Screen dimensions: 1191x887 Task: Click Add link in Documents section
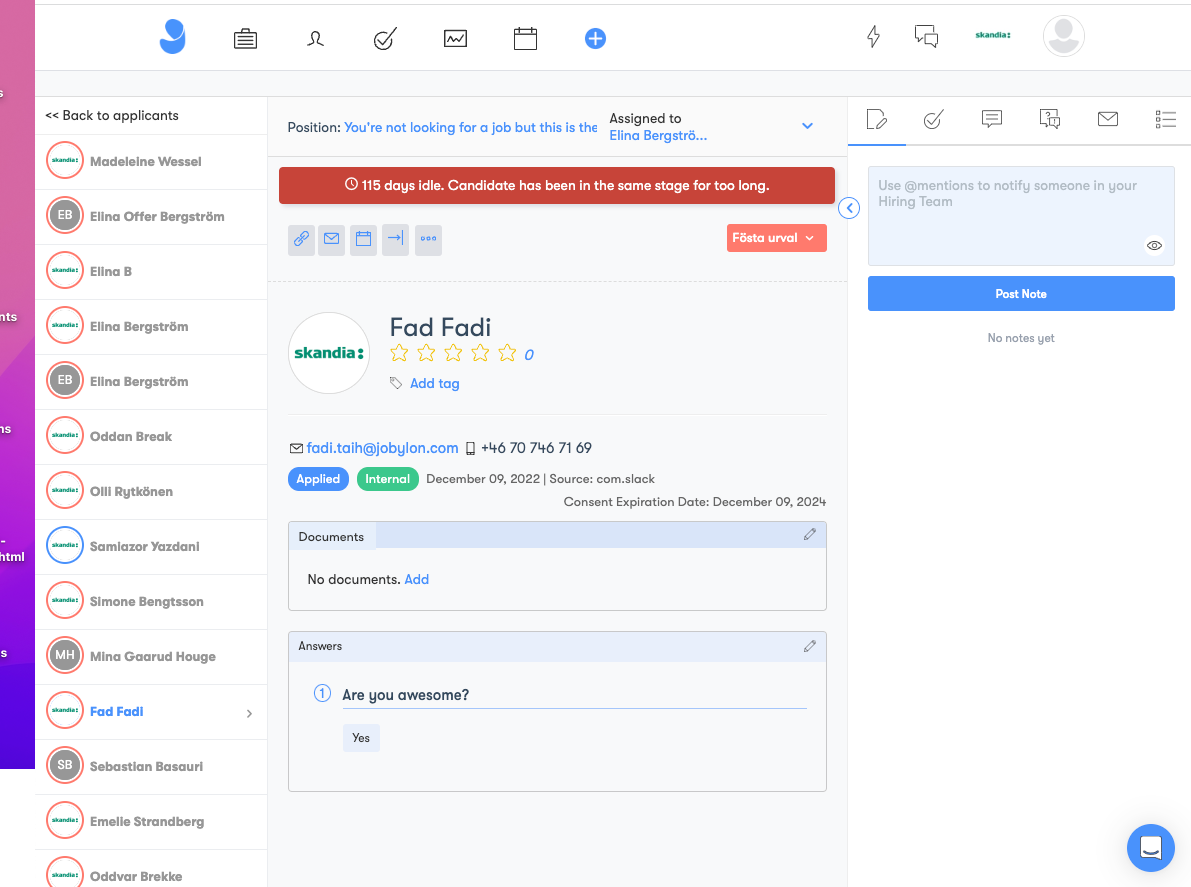[x=416, y=579]
